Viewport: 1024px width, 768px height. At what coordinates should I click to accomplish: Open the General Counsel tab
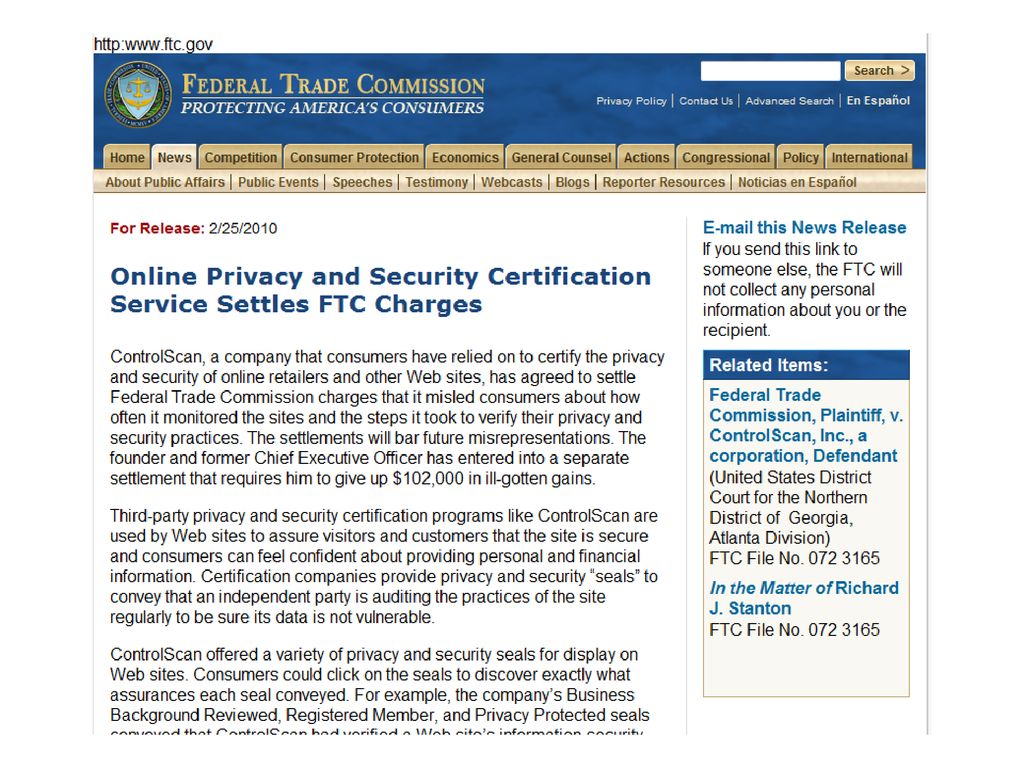[x=561, y=157]
